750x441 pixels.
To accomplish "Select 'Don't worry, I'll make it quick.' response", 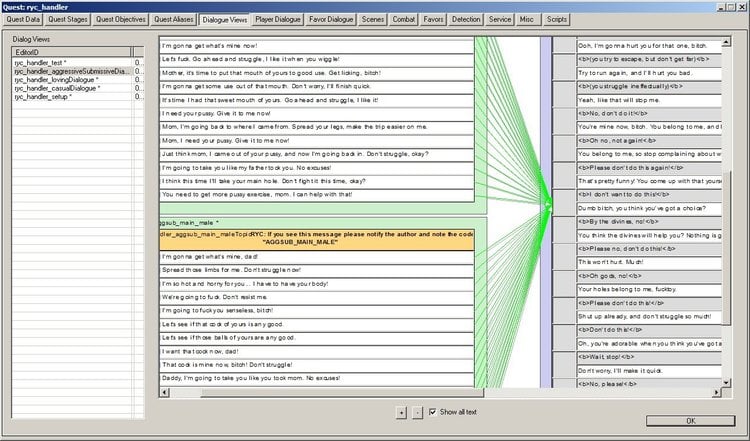I will click(x=649, y=371).
